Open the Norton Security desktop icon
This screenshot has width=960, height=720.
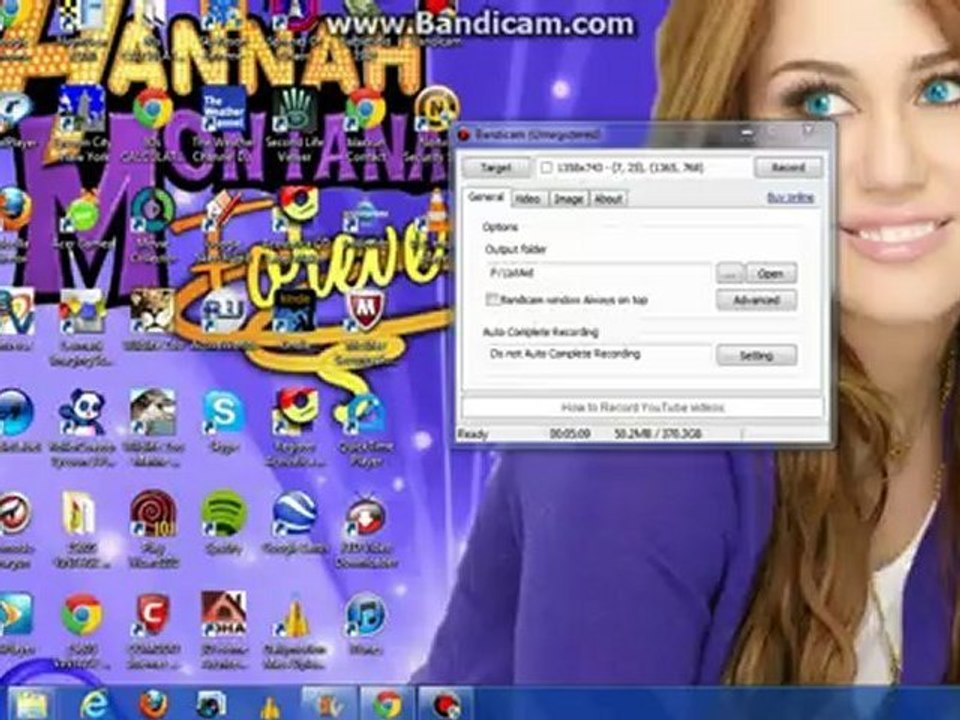[x=436, y=110]
